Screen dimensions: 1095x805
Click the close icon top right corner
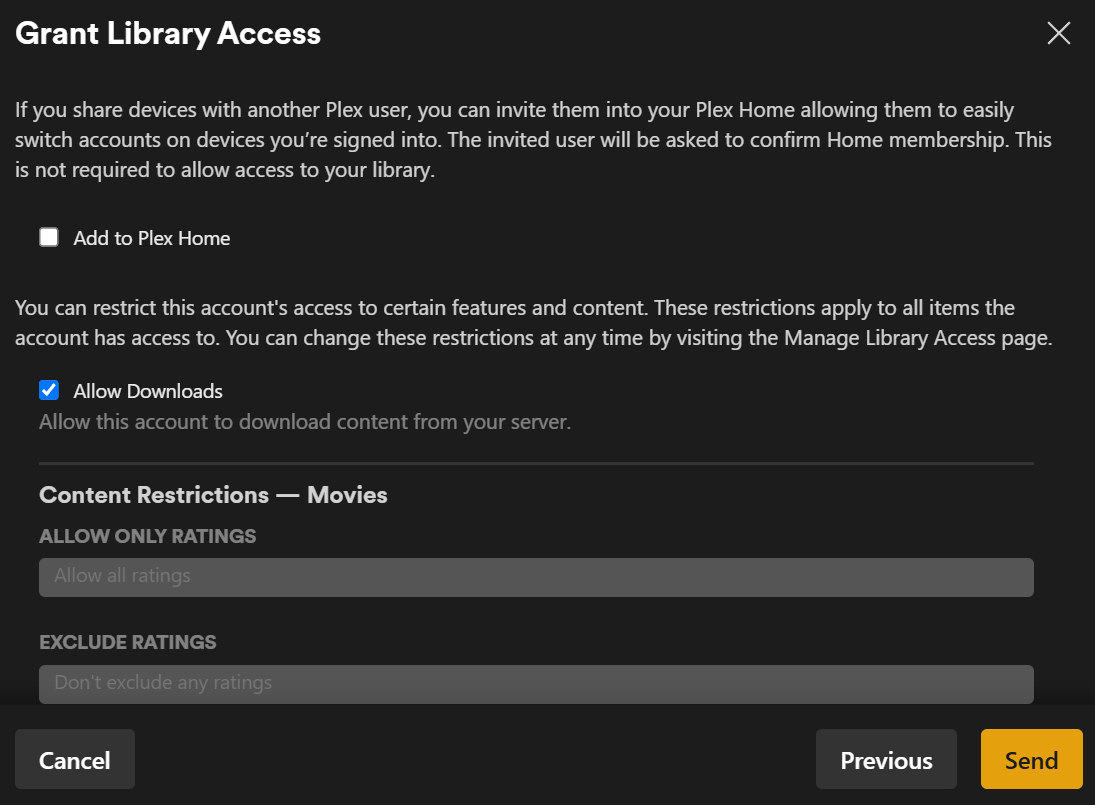pyautogui.click(x=1058, y=33)
